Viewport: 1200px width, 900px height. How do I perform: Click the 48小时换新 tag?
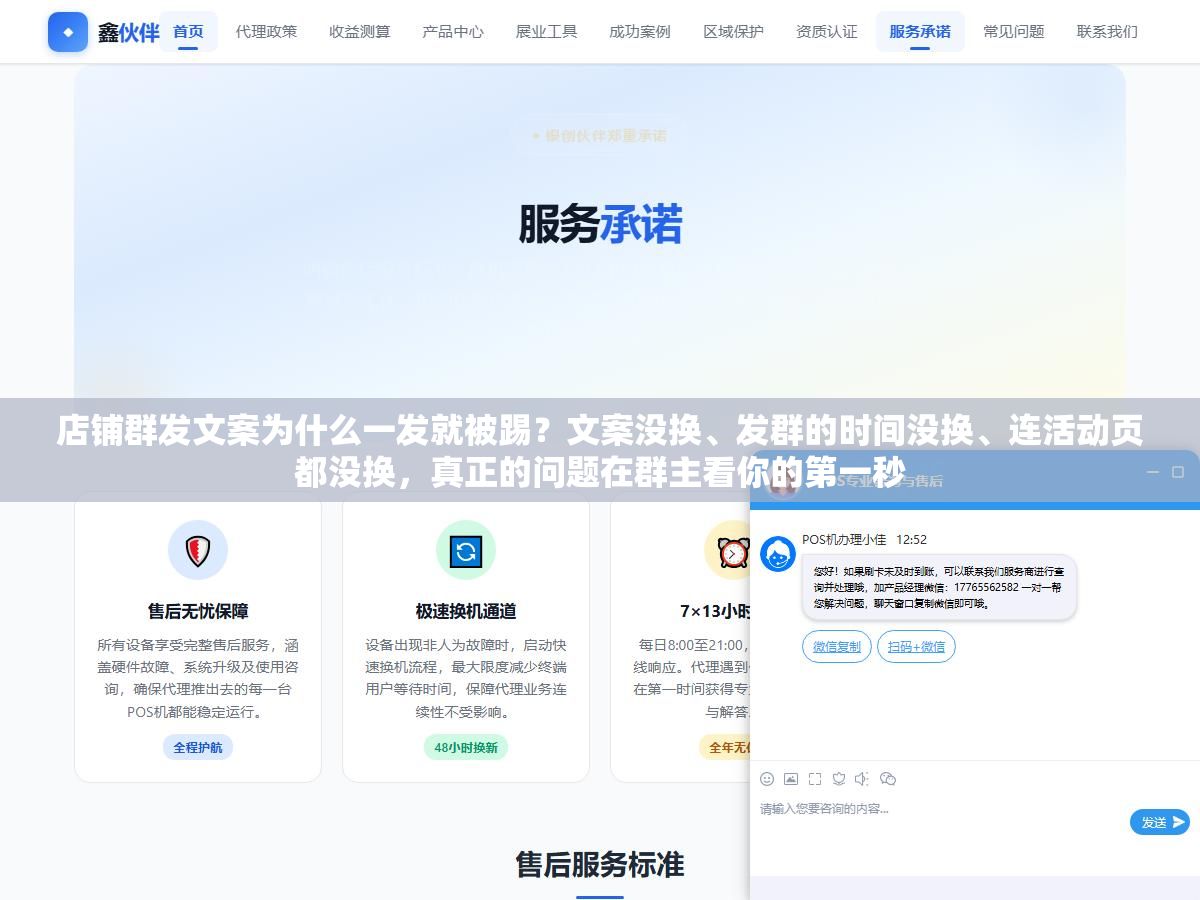466,747
